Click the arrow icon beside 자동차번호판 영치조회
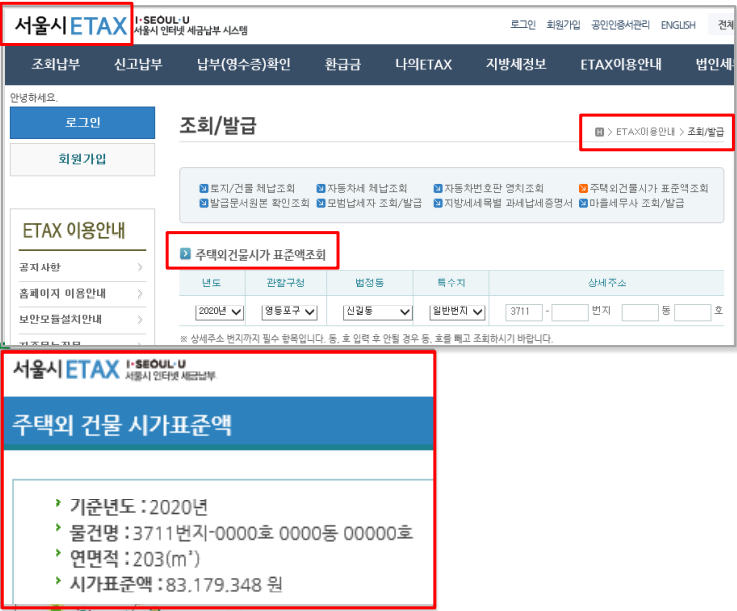Screen dimensions: 737x611 (x=438, y=188)
